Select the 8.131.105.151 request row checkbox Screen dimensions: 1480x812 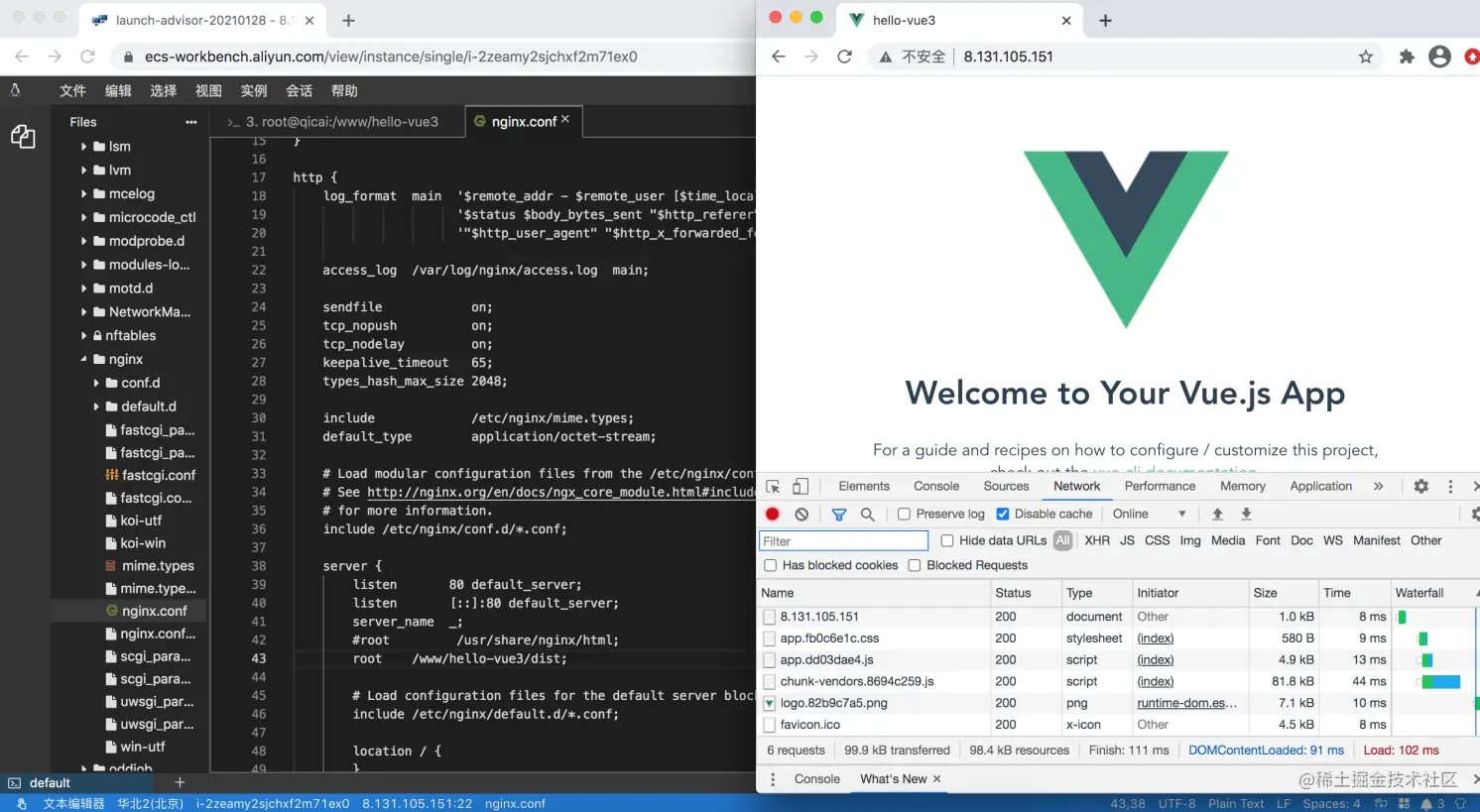click(769, 617)
